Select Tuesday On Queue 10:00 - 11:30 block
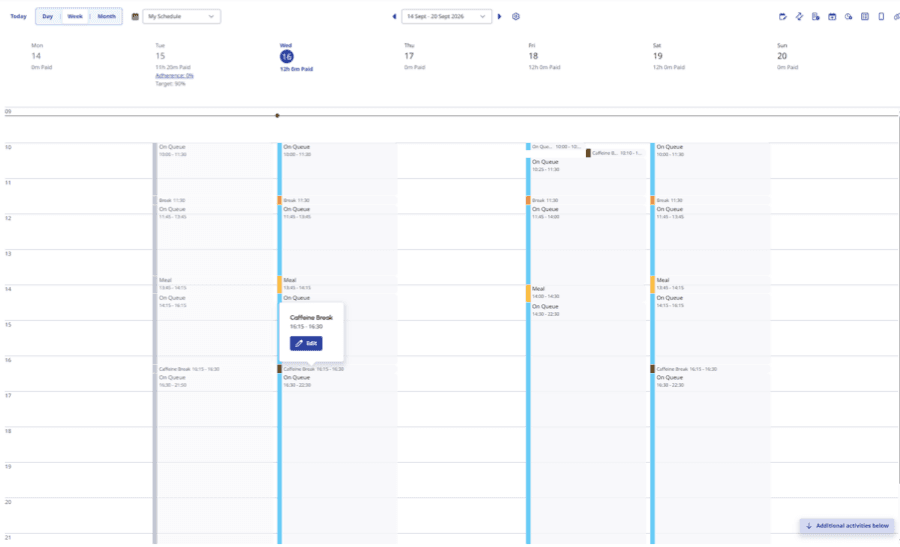This screenshot has width=900, height=547. (x=215, y=169)
